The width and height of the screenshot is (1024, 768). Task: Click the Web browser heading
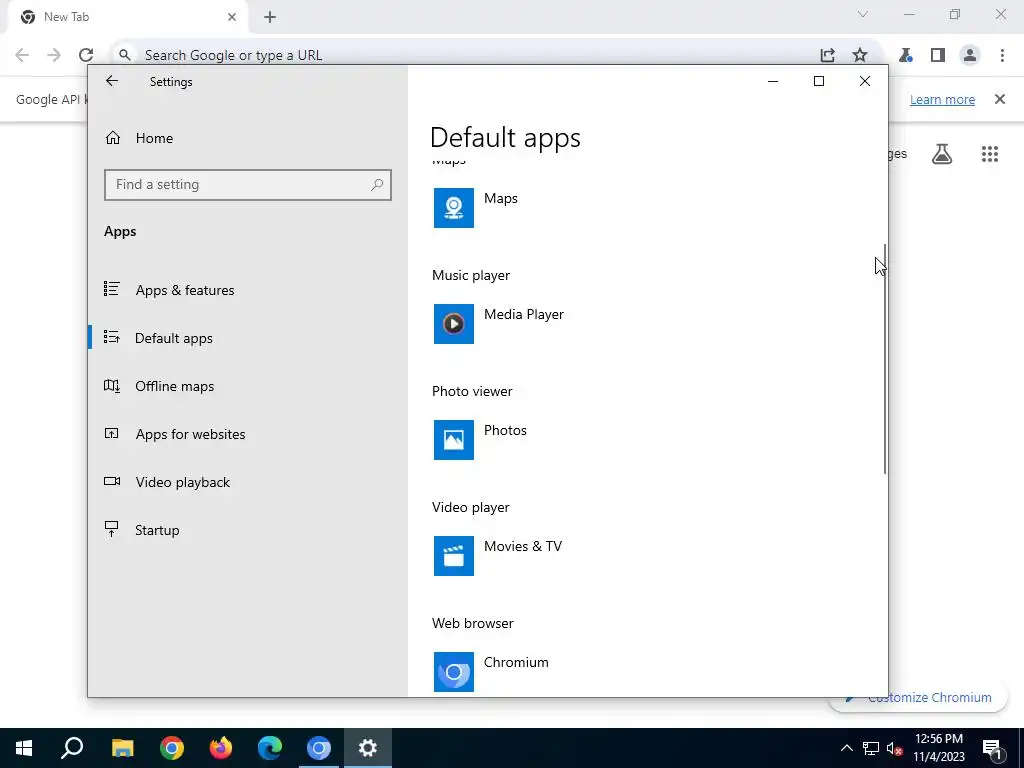(x=473, y=624)
